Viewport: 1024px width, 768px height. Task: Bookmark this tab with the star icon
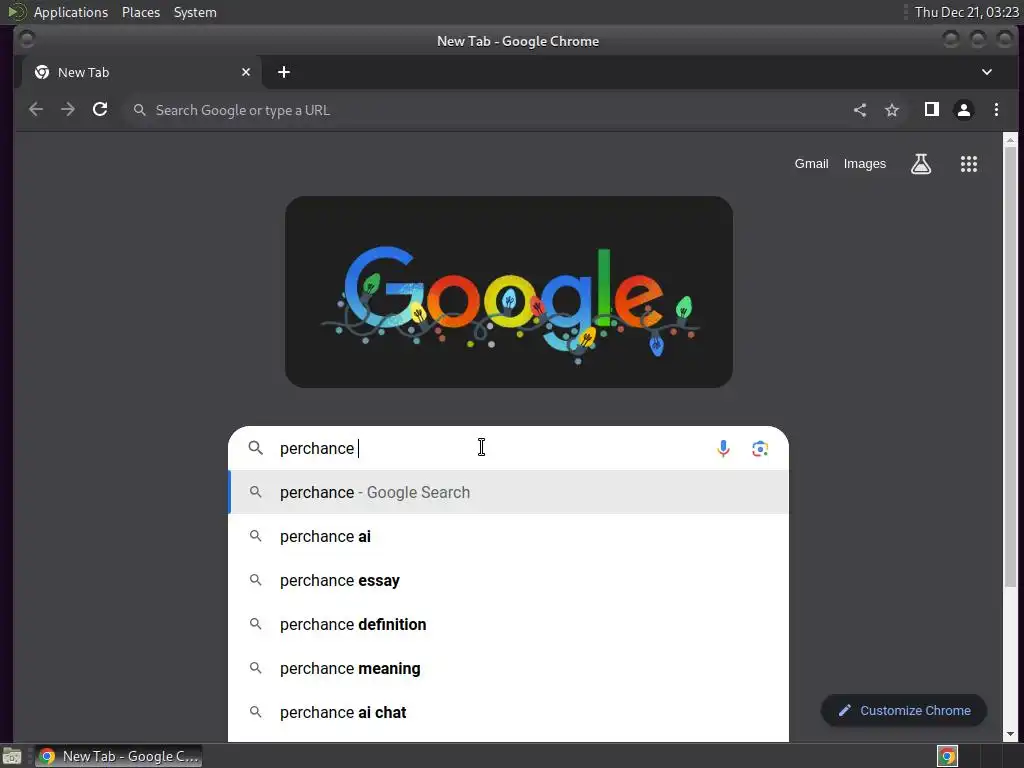(891, 110)
